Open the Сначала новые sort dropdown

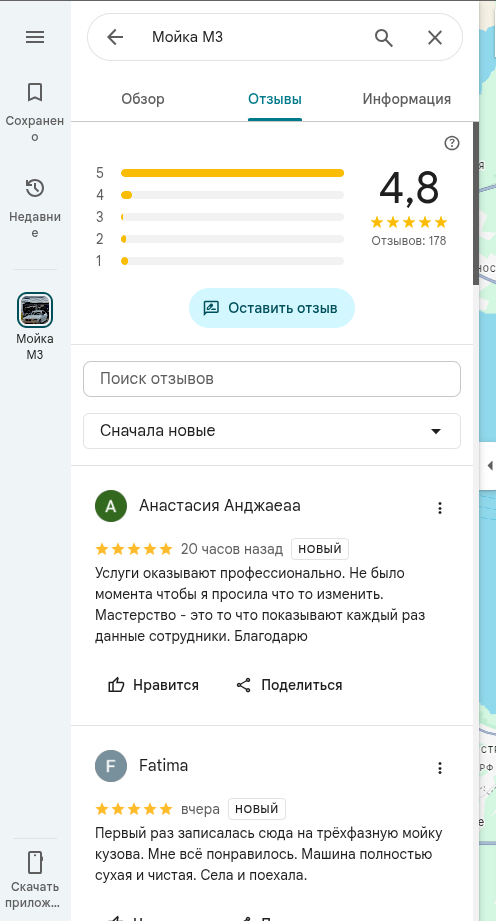click(272, 431)
